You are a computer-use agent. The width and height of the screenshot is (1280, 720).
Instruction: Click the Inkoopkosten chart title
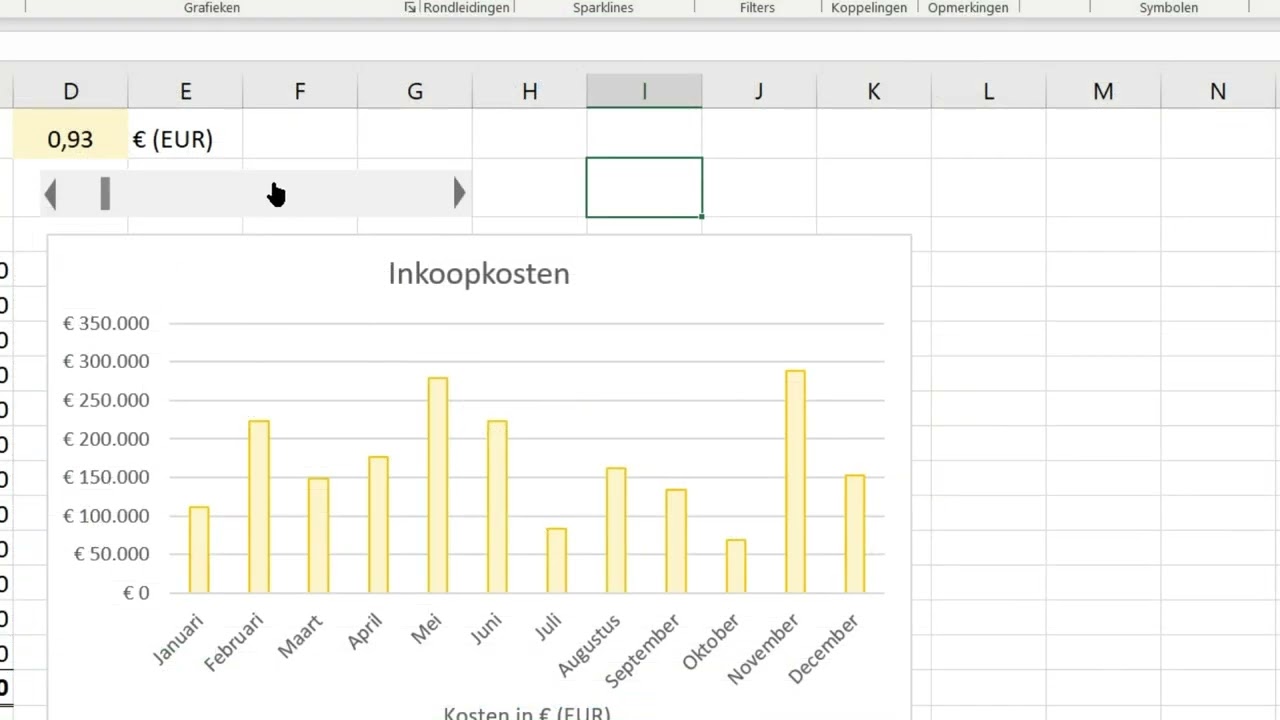pos(479,273)
